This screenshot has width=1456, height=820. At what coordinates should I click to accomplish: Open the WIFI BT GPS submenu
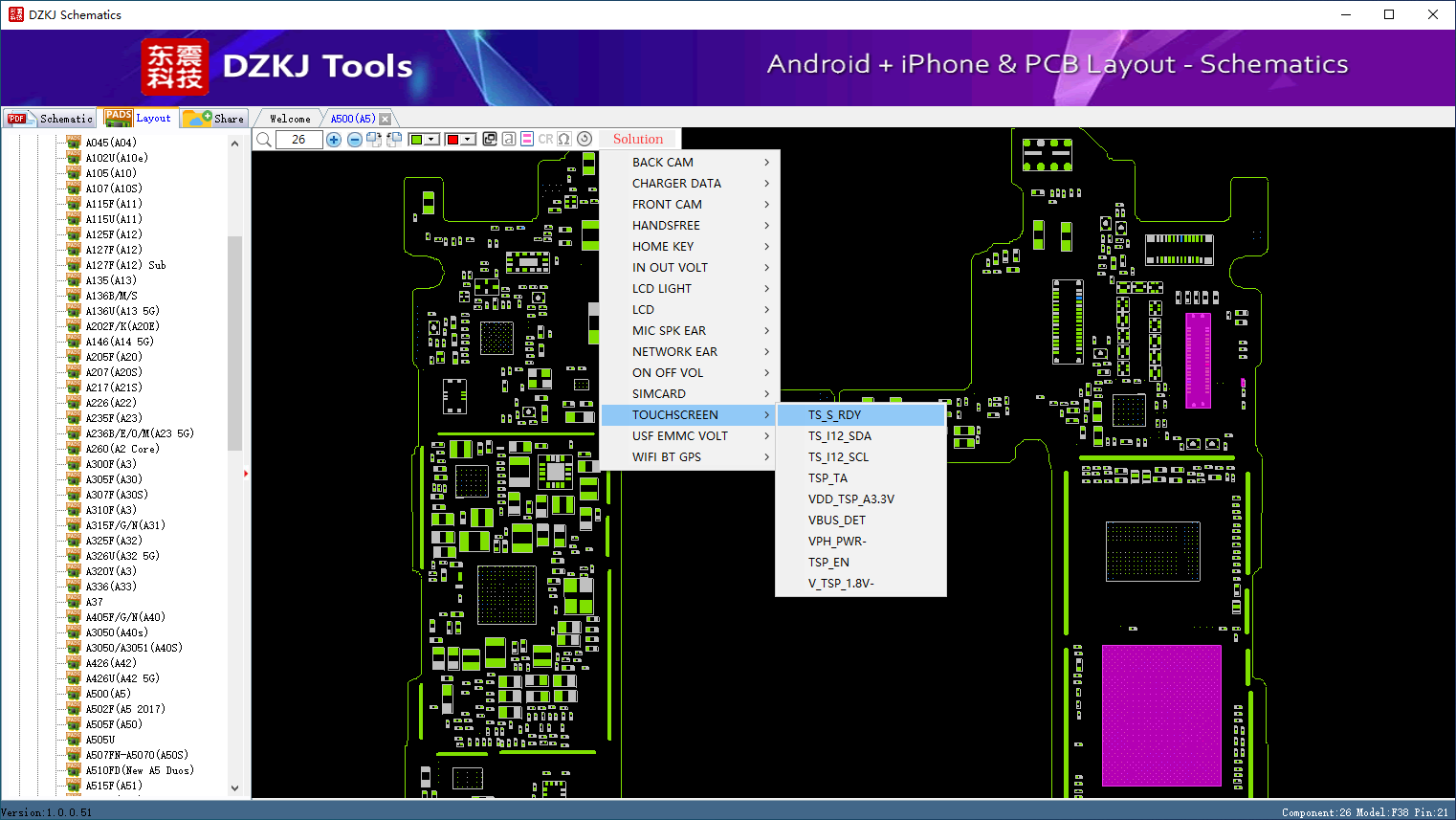[690, 457]
